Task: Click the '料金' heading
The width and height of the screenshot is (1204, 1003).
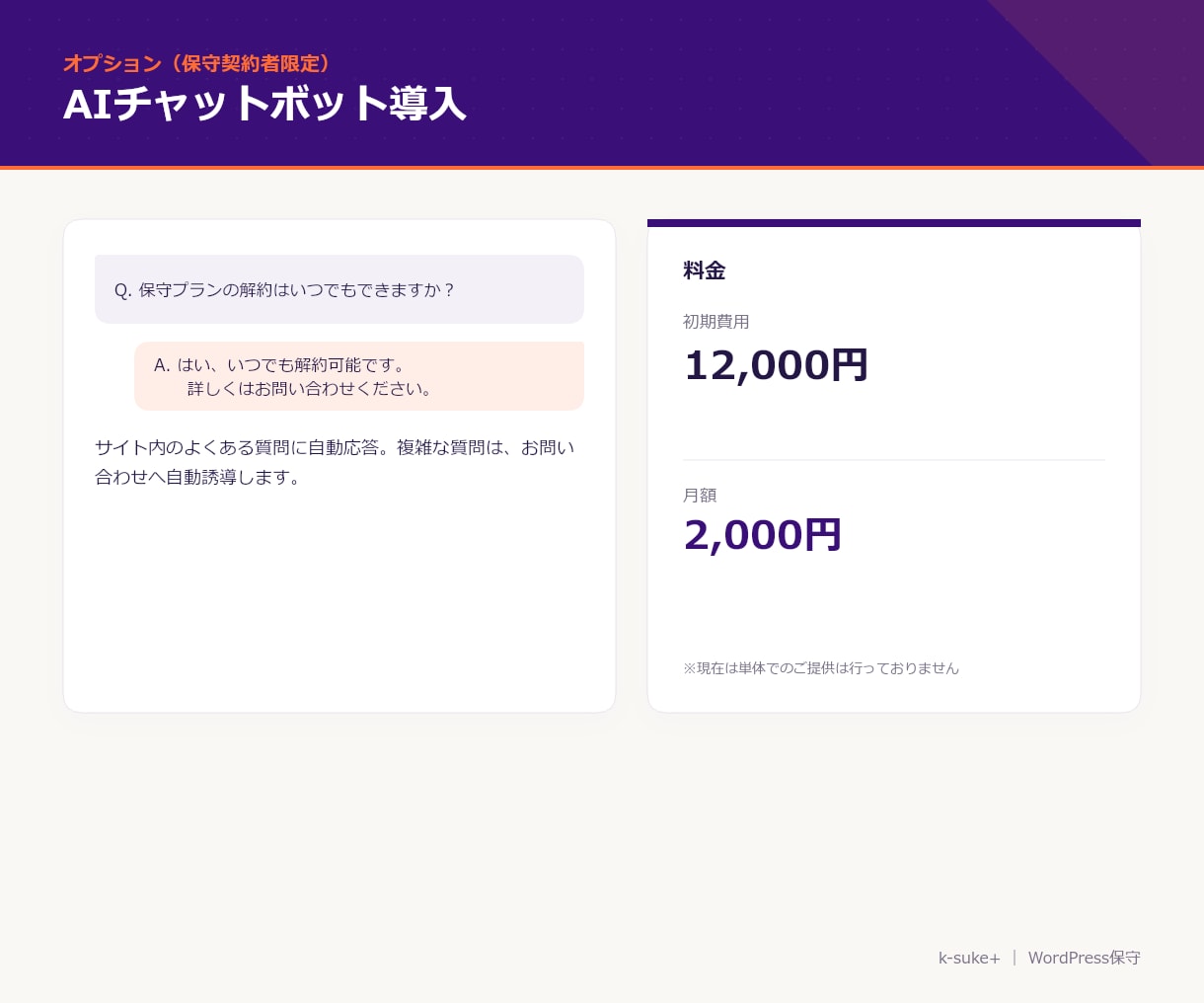Action: (705, 270)
